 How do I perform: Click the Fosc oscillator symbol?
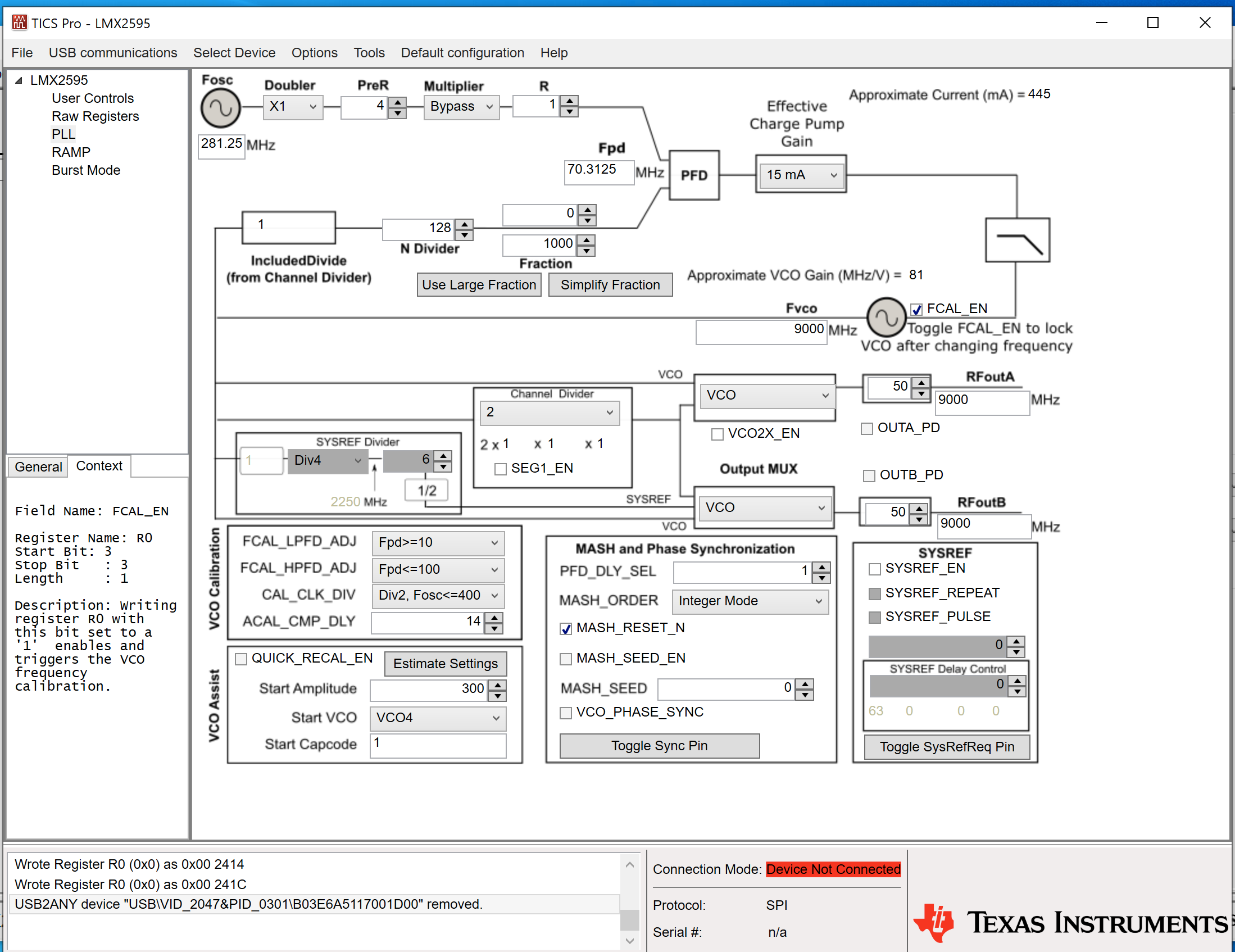[x=220, y=108]
